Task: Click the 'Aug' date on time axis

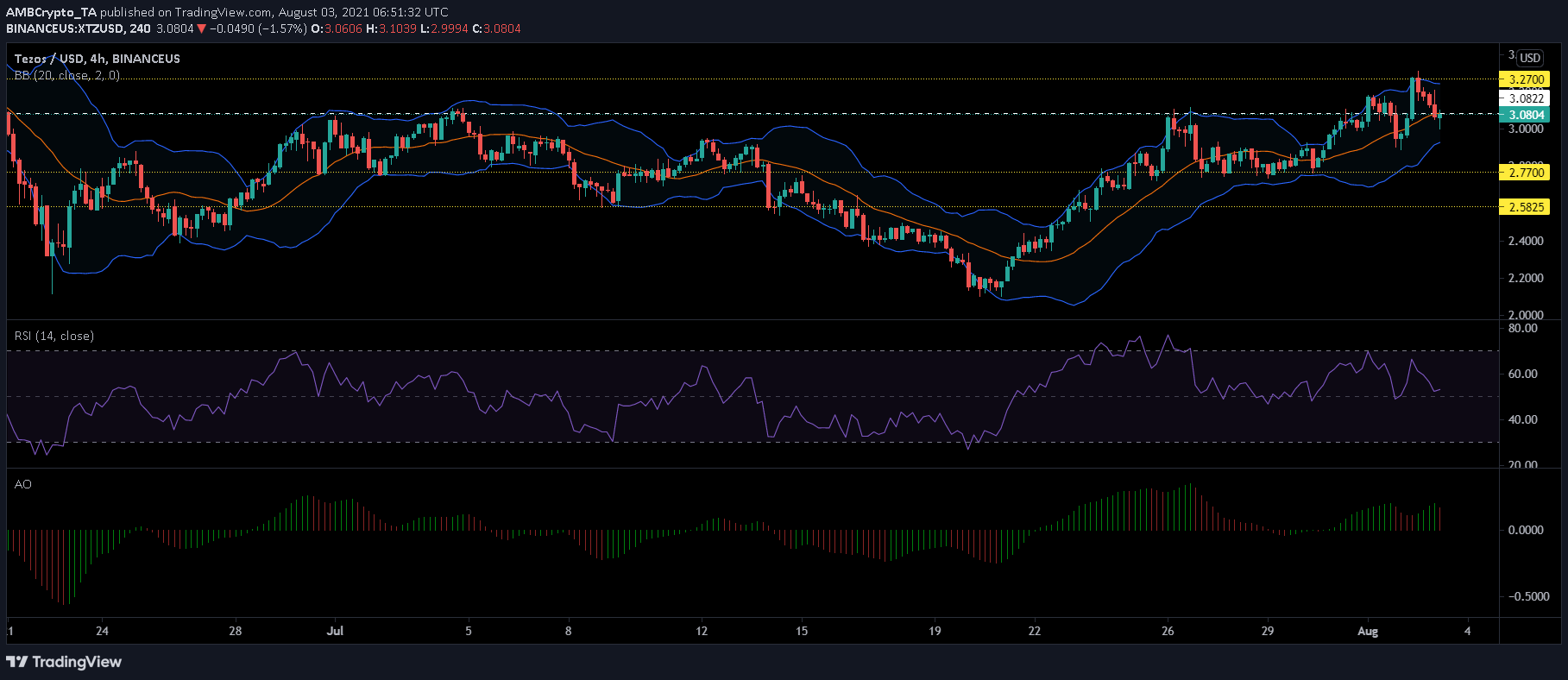Action: pyautogui.click(x=1368, y=631)
